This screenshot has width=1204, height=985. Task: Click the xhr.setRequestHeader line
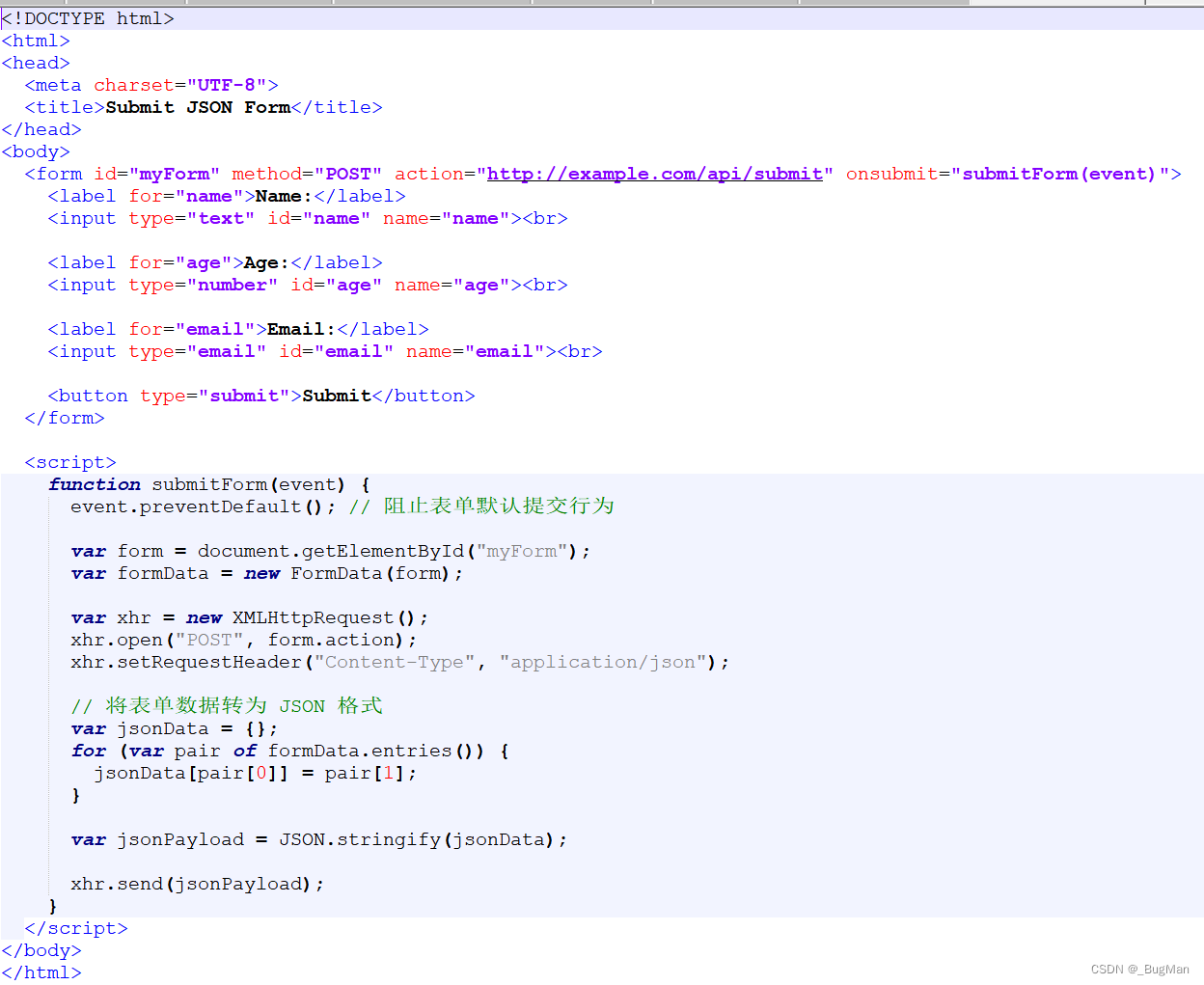click(400, 662)
